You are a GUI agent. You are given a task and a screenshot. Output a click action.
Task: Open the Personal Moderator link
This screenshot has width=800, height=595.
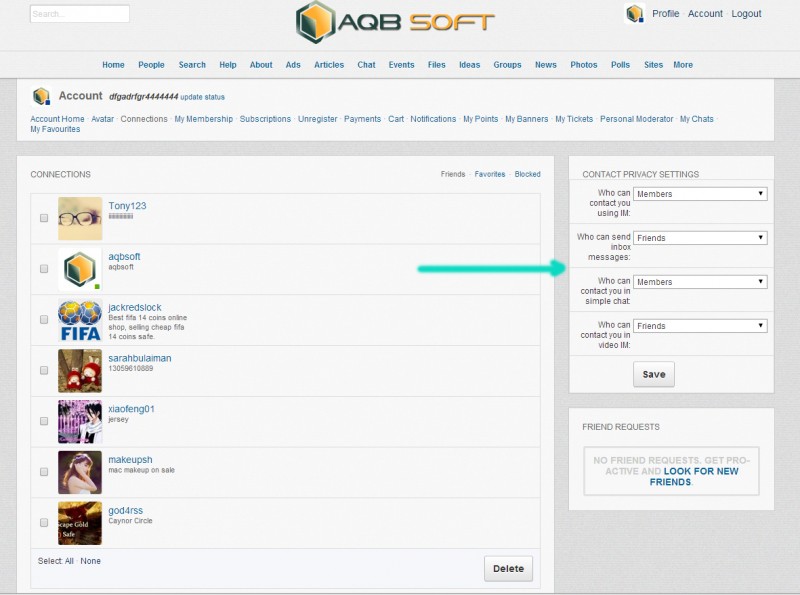coord(637,119)
